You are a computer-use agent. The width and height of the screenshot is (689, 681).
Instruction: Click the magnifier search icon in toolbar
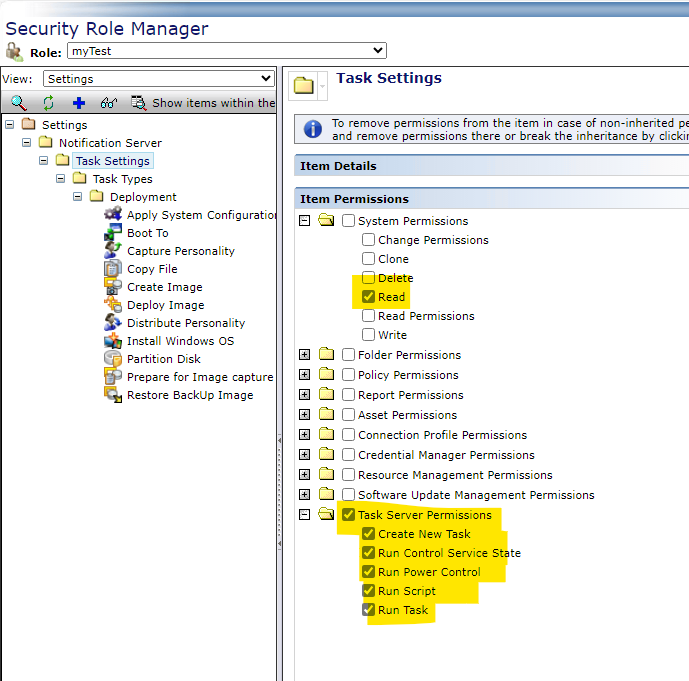pyautogui.click(x=18, y=102)
